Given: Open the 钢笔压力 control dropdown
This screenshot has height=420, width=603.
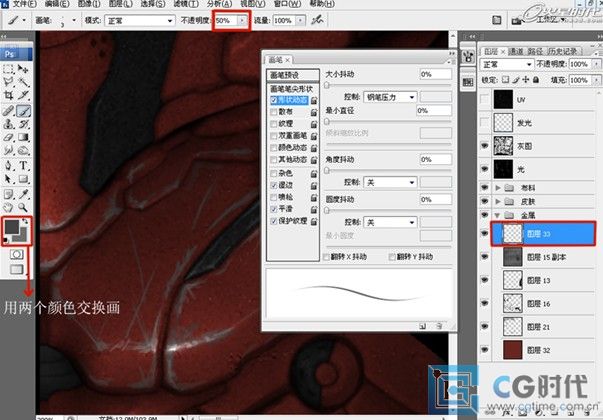Looking at the screenshot, I should 390,97.
